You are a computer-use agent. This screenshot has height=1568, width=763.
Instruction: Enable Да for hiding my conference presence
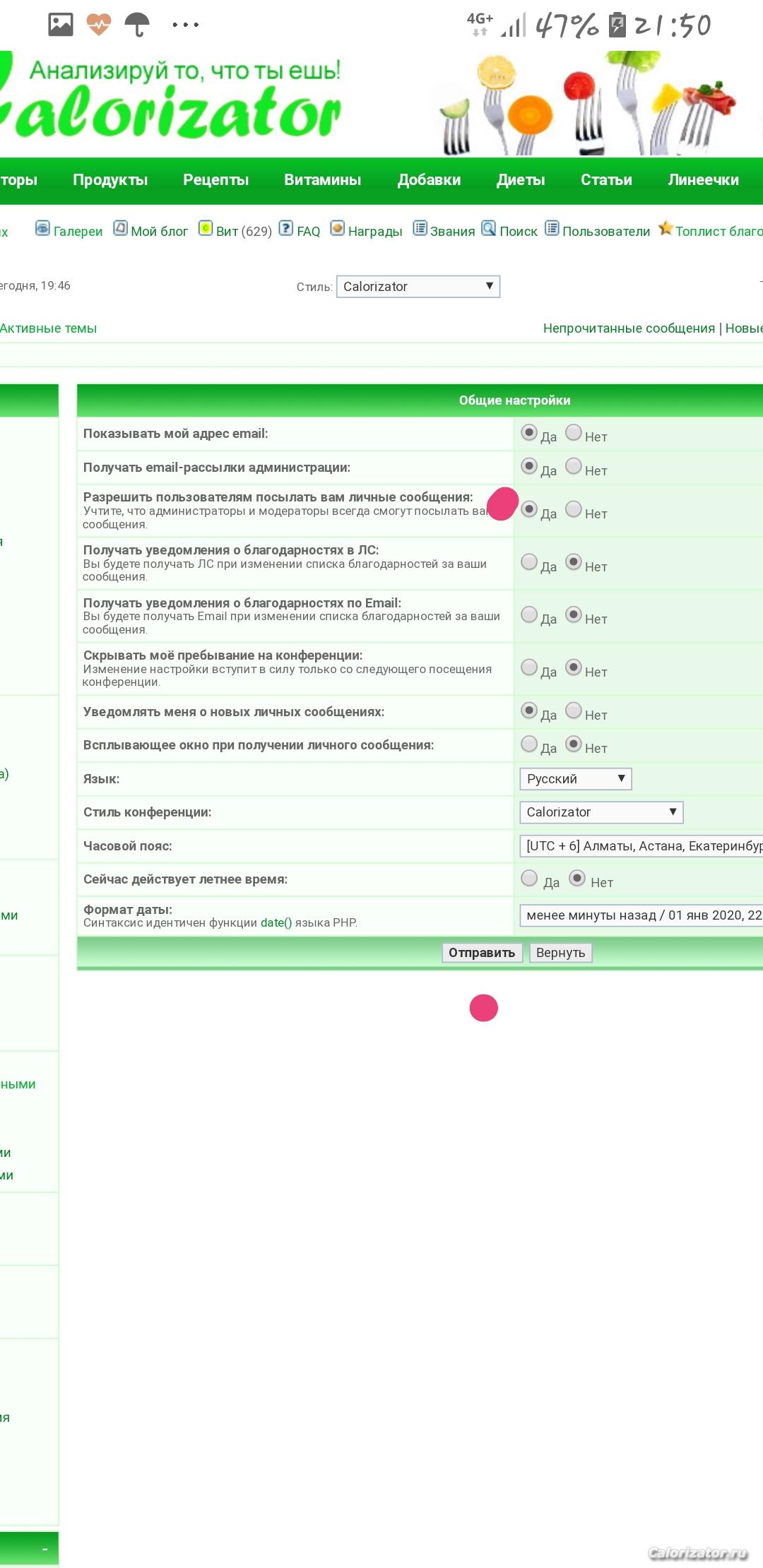(529, 667)
